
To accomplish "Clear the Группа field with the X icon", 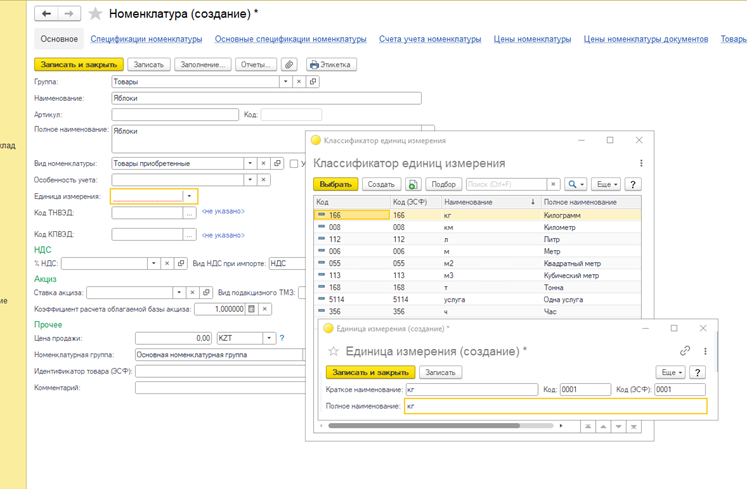I will (x=299, y=82).
